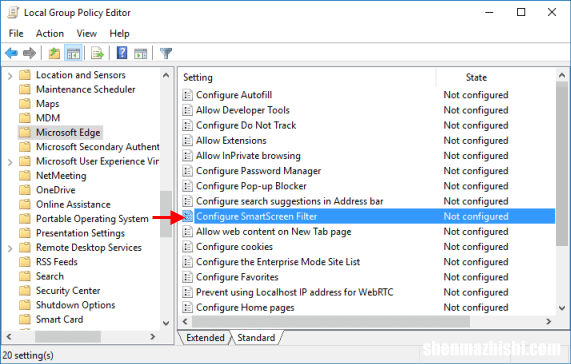Viewport: 571px width, 364px height.
Task: Click the tree pane scroll up arrow
Action: (166, 76)
